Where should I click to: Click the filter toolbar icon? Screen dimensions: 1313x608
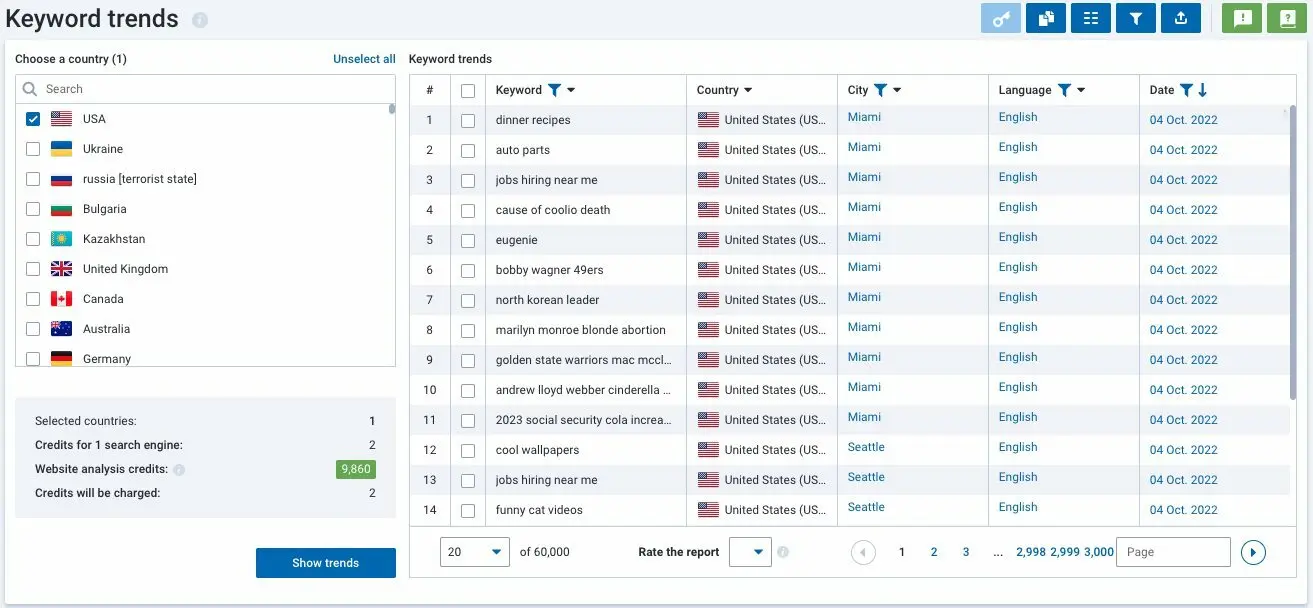[x=1135, y=18]
